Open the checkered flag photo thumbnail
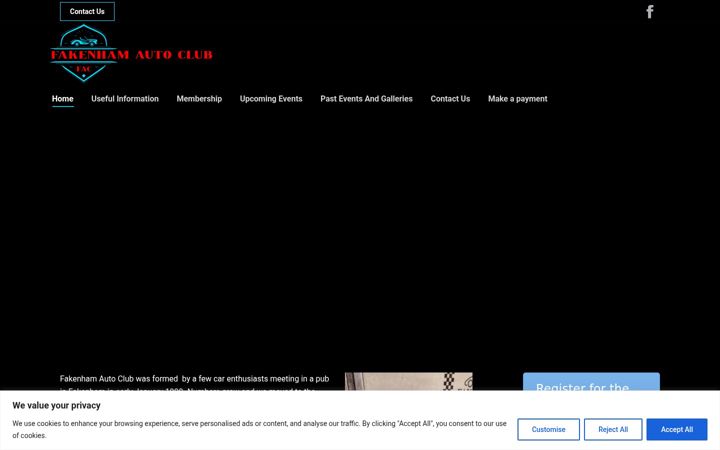This screenshot has width=720, height=450. pos(409,382)
